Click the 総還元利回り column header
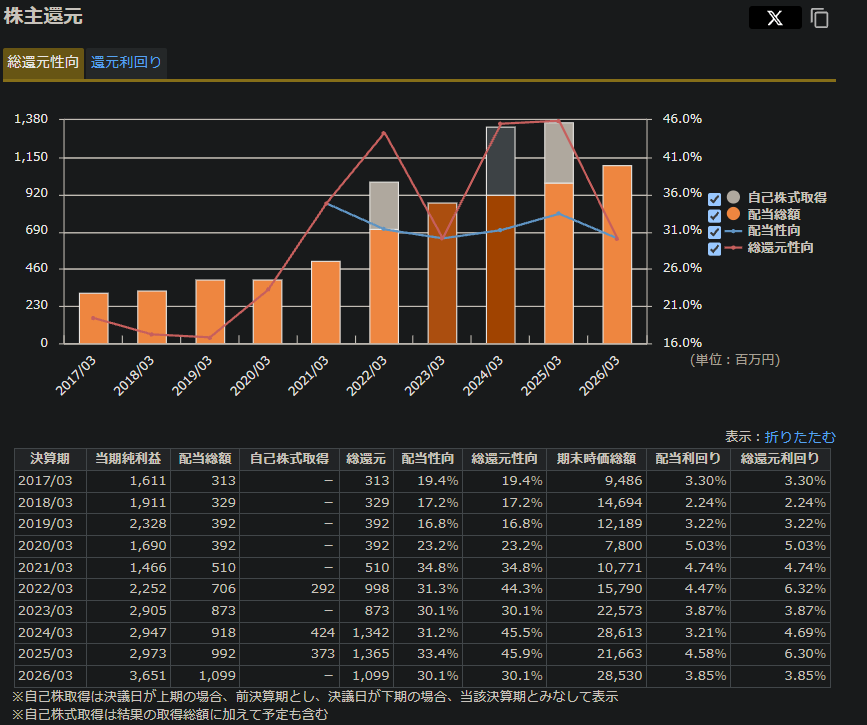 point(780,459)
